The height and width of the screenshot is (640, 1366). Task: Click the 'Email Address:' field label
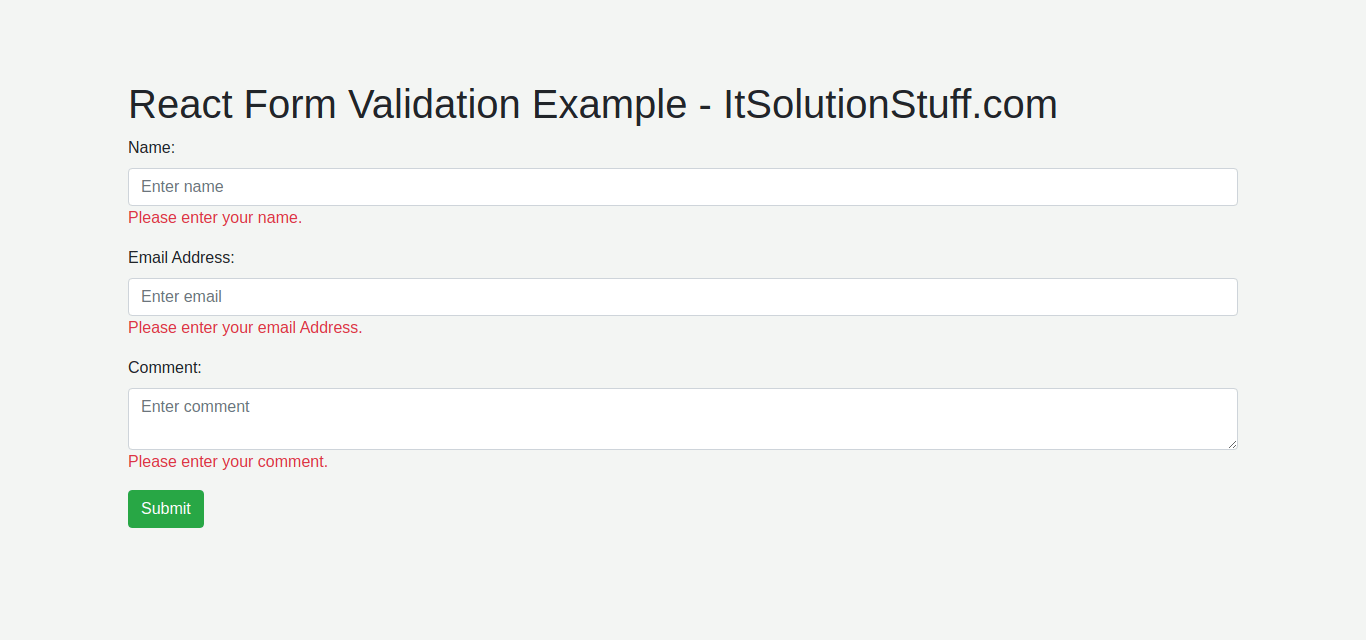pos(181,257)
